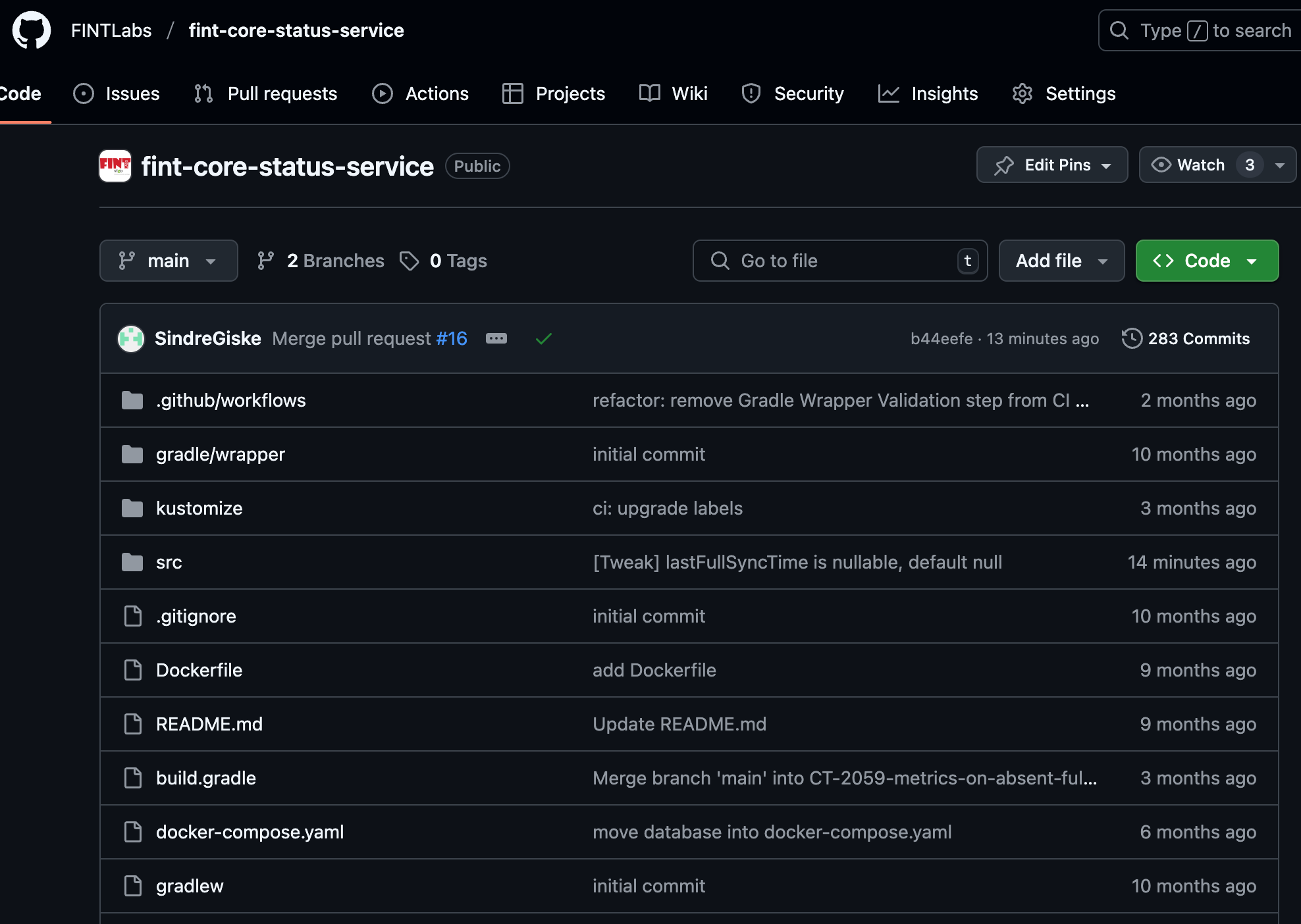Switch to the Settings tab
1301x924 pixels.
(x=1064, y=93)
